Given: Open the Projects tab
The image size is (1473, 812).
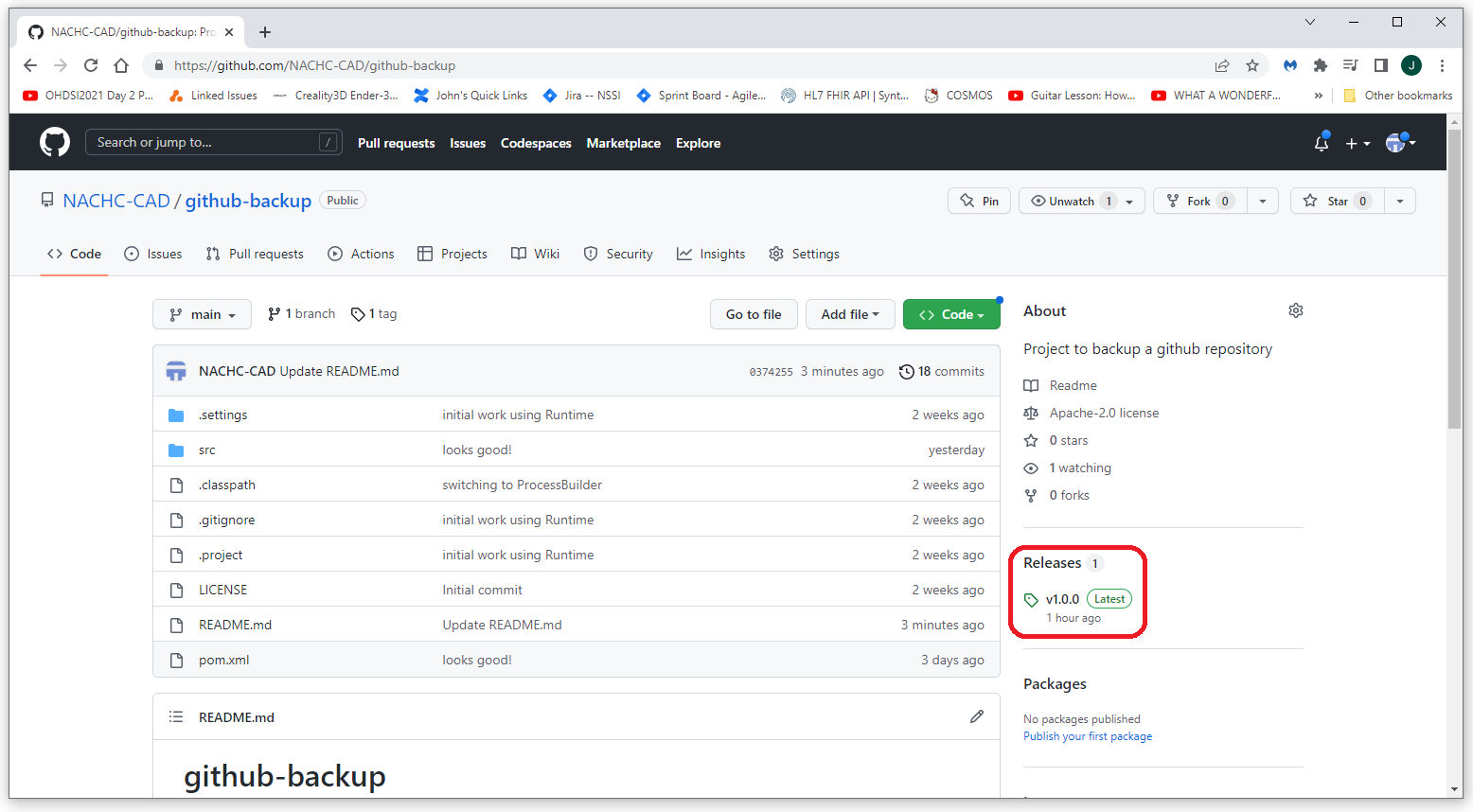Looking at the screenshot, I should (453, 254).
